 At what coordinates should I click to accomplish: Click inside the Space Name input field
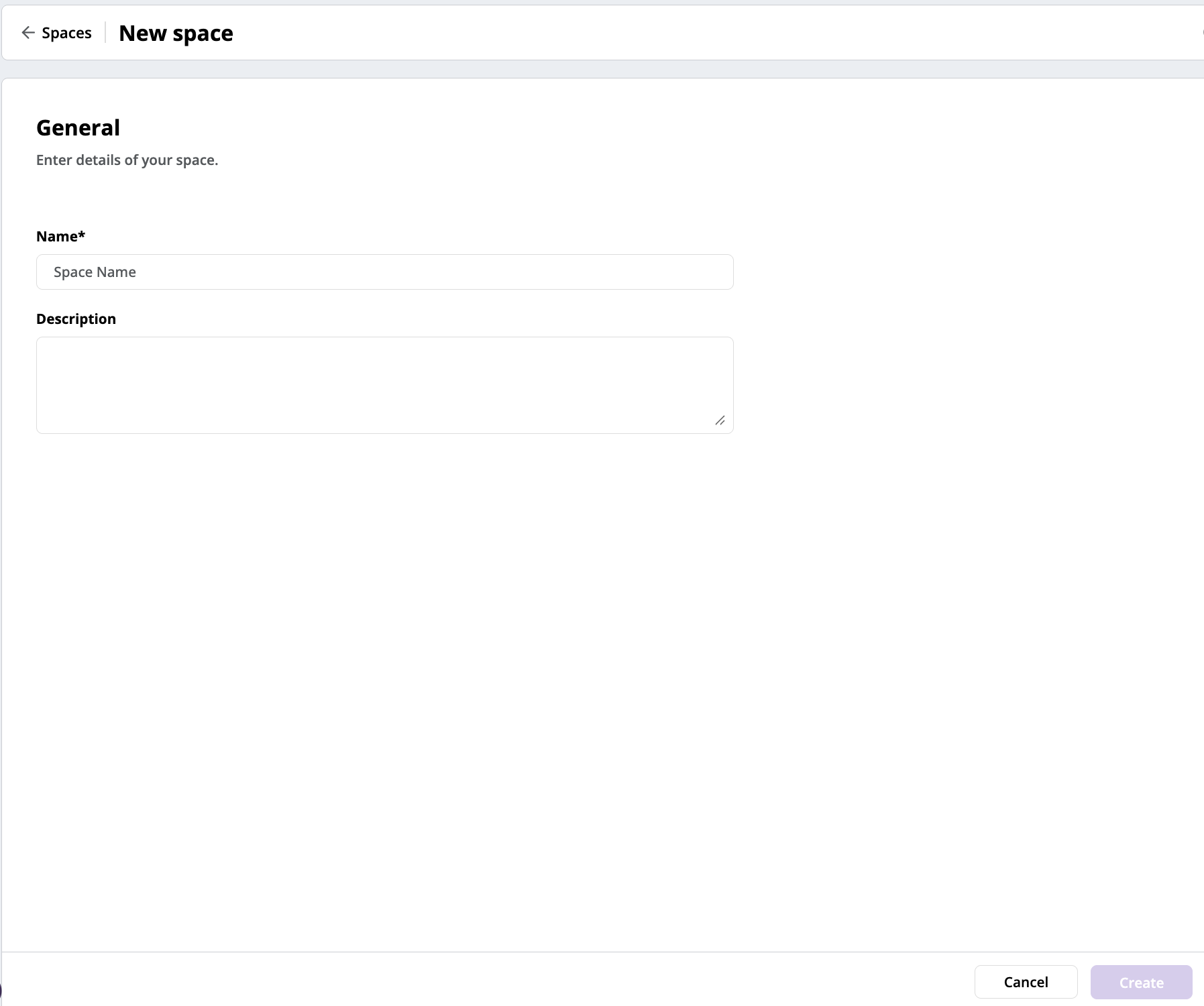tap(384, 272)
